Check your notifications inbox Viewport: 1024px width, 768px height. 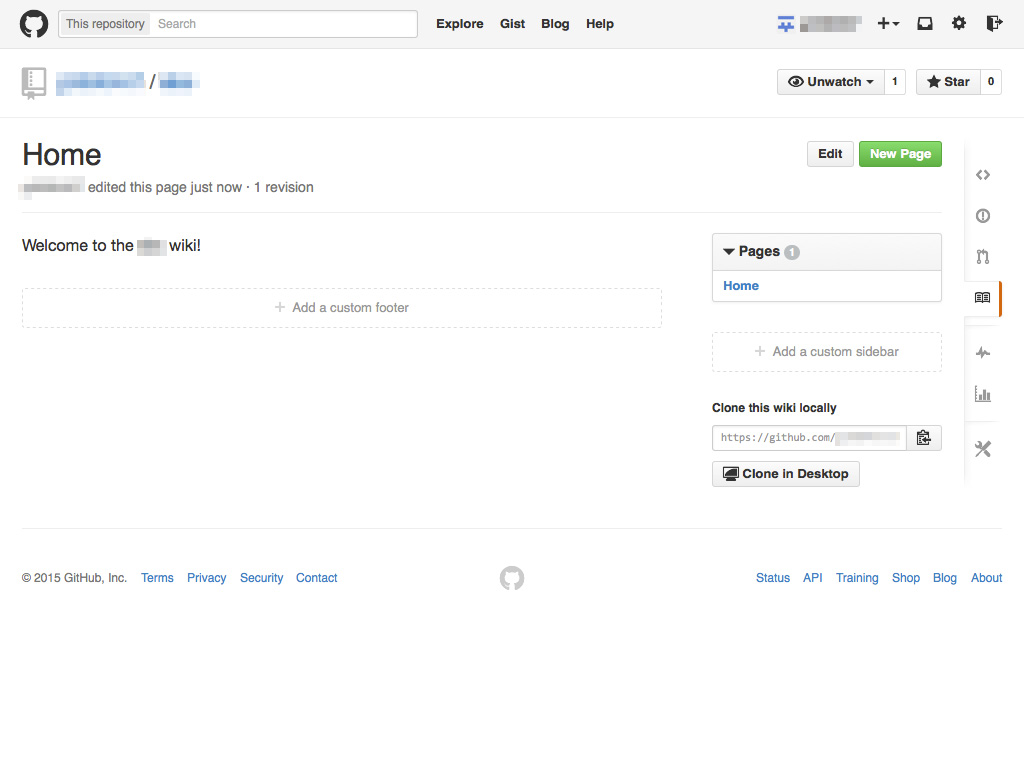pyautogui.click(x=924, y=23)
